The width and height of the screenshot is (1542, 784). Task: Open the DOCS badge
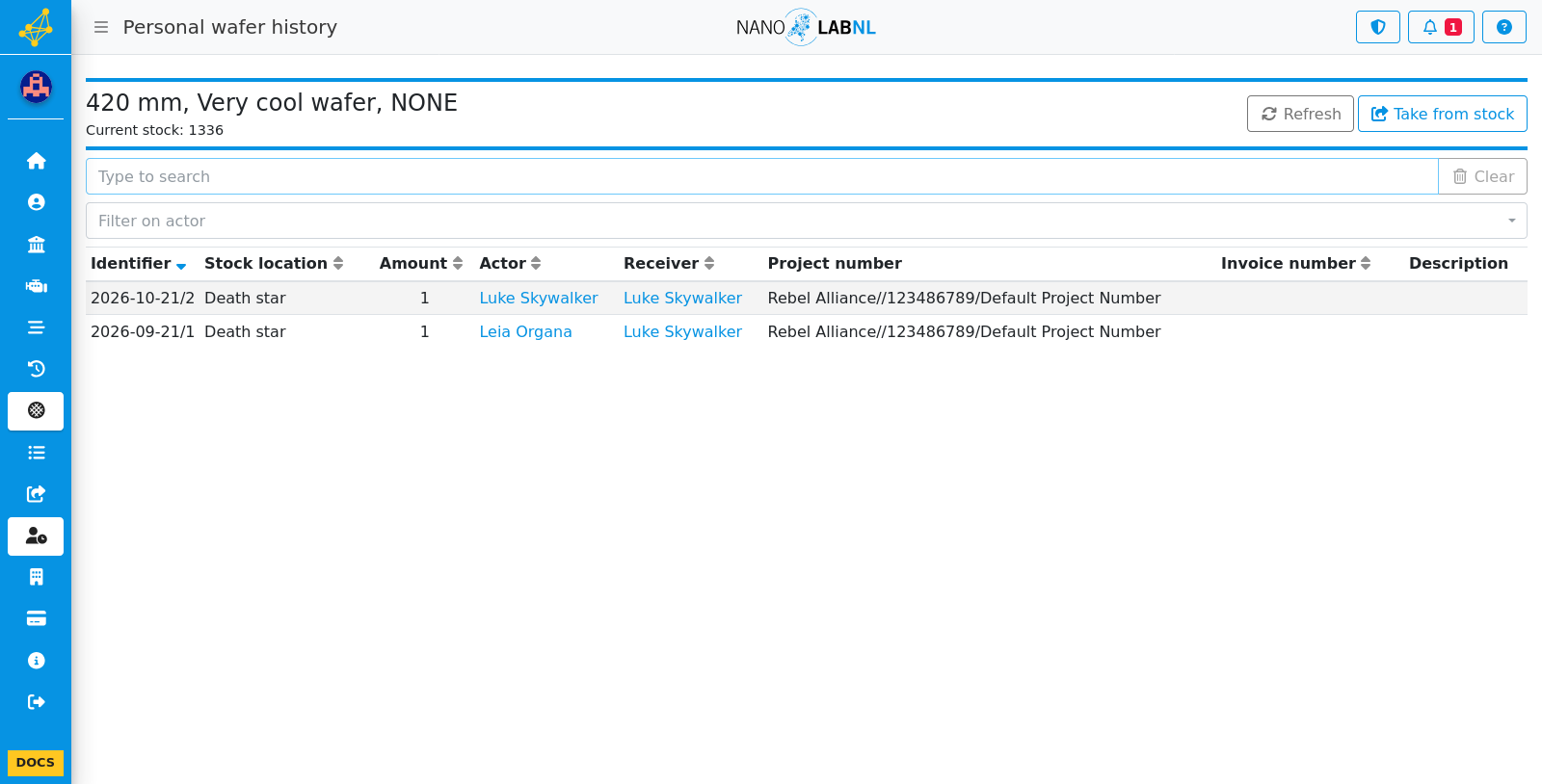tap(36, 763)
